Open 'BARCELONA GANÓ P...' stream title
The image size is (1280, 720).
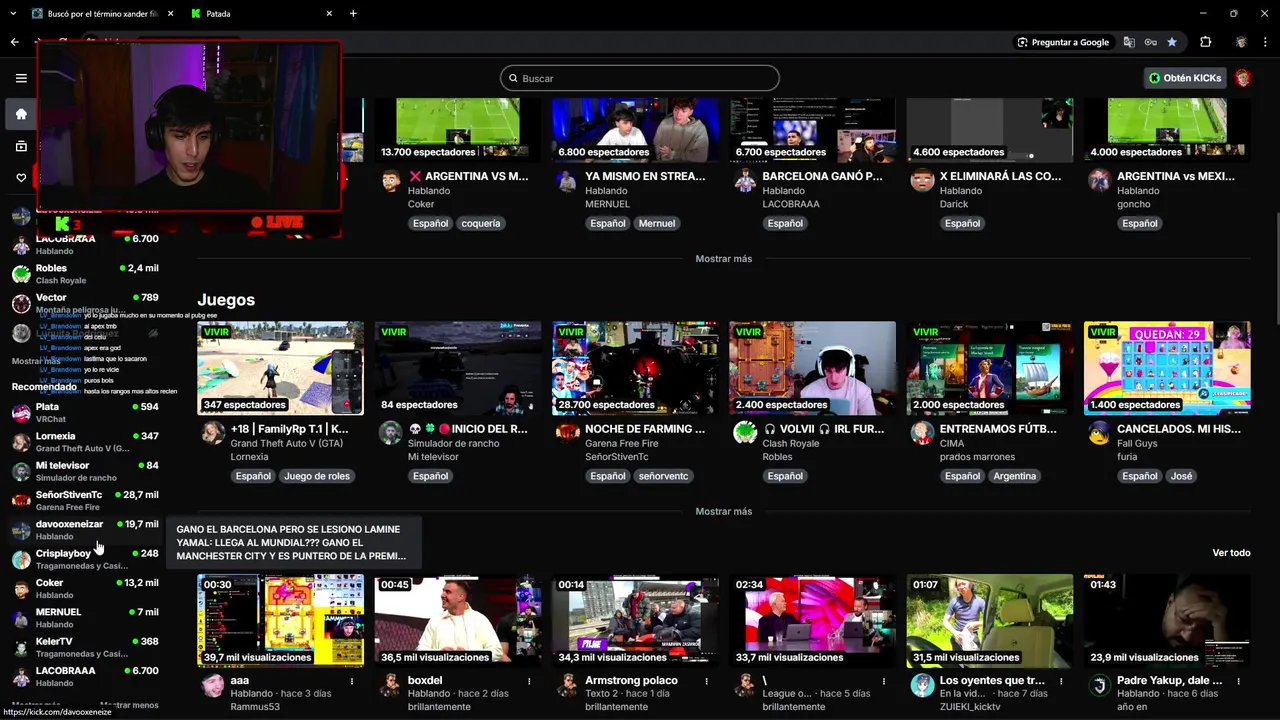tap(822, 176)
